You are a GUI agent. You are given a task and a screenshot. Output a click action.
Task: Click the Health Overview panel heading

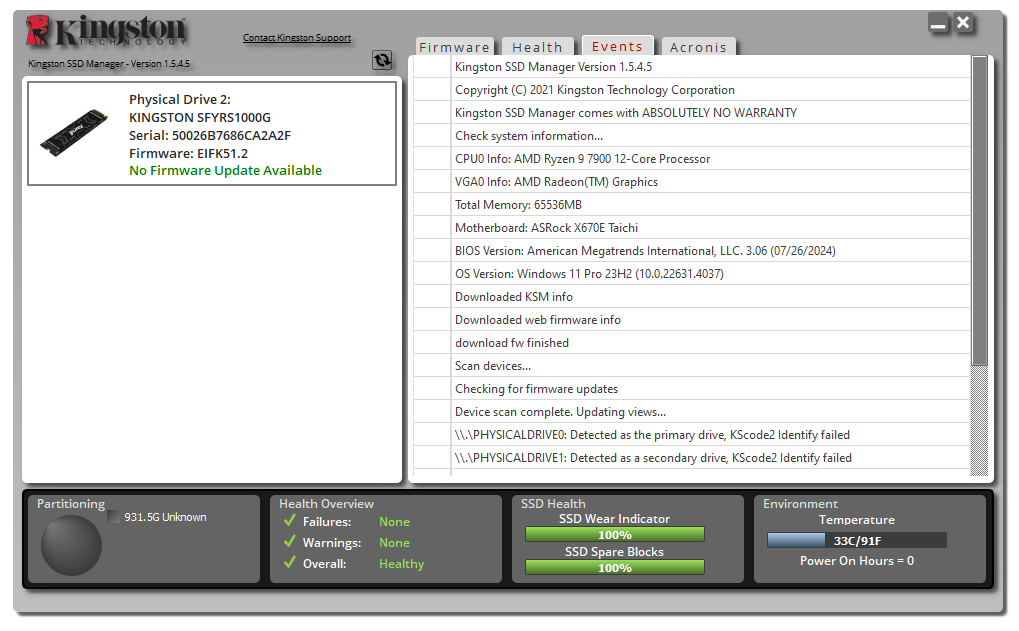(x=326, y=504)
